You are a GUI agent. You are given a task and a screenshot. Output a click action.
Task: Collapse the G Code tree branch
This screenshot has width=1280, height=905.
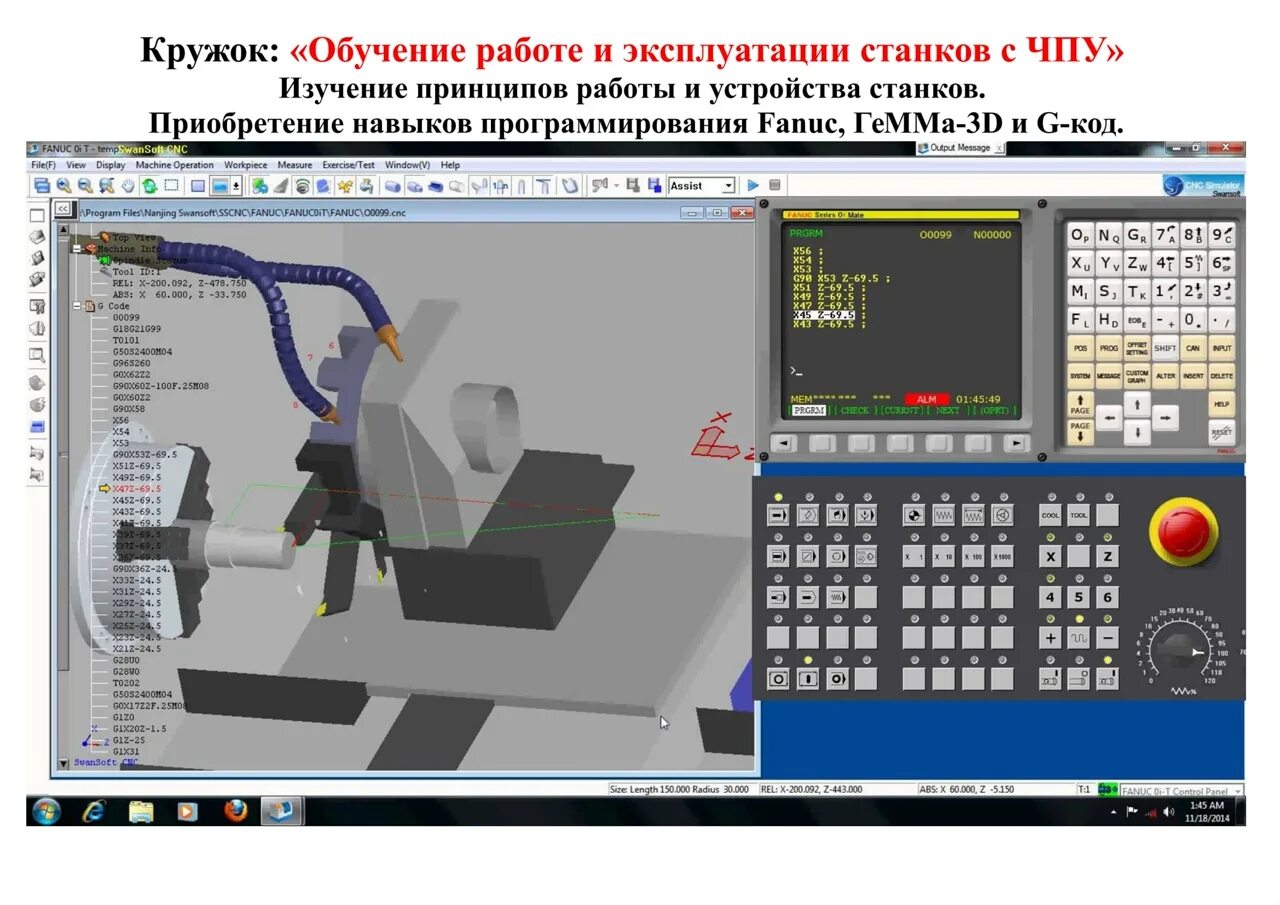point(77,305)
